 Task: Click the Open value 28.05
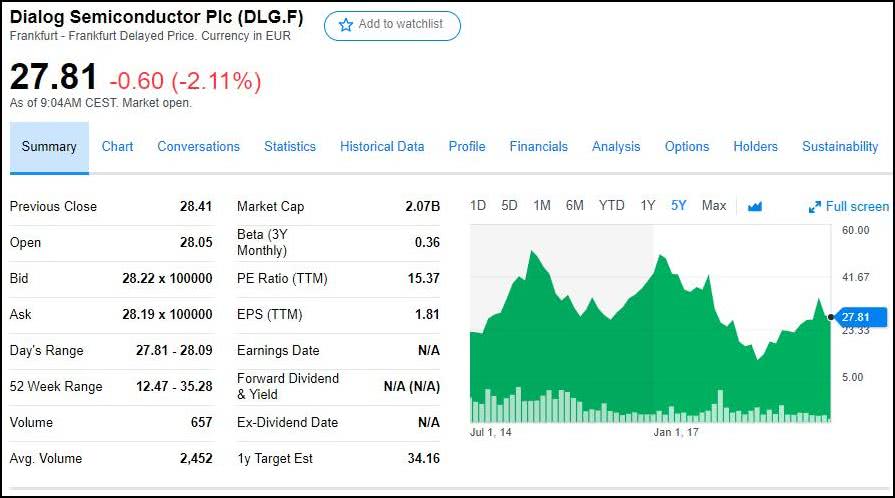[x=196, y=242]
